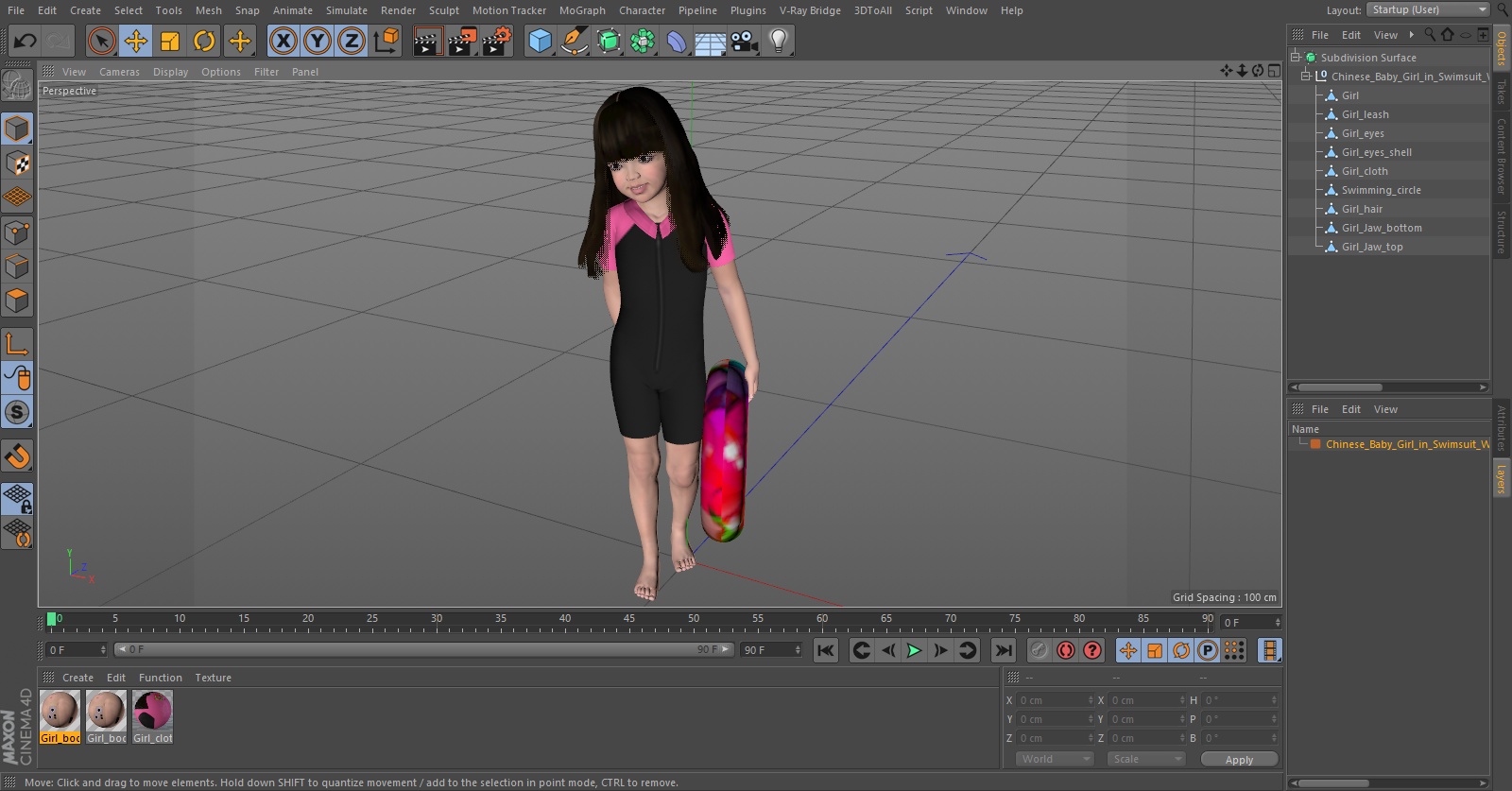1512x791 pixels.
Task: Click frame 45 on the timeline ruler
Action: click(x=628, y=621)
